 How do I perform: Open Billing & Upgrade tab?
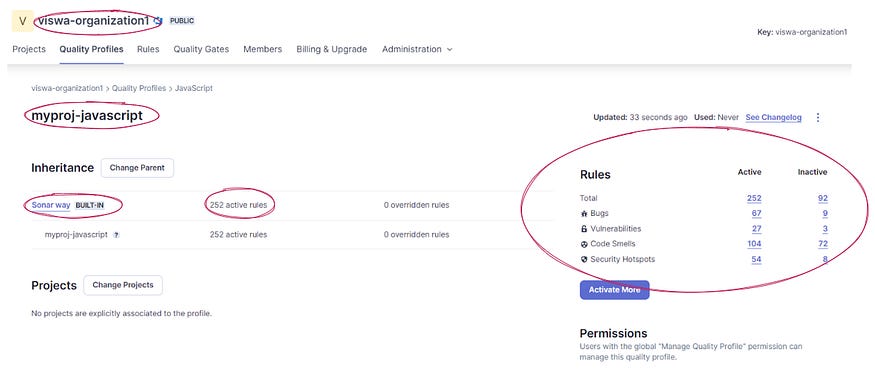coord(331,49)
